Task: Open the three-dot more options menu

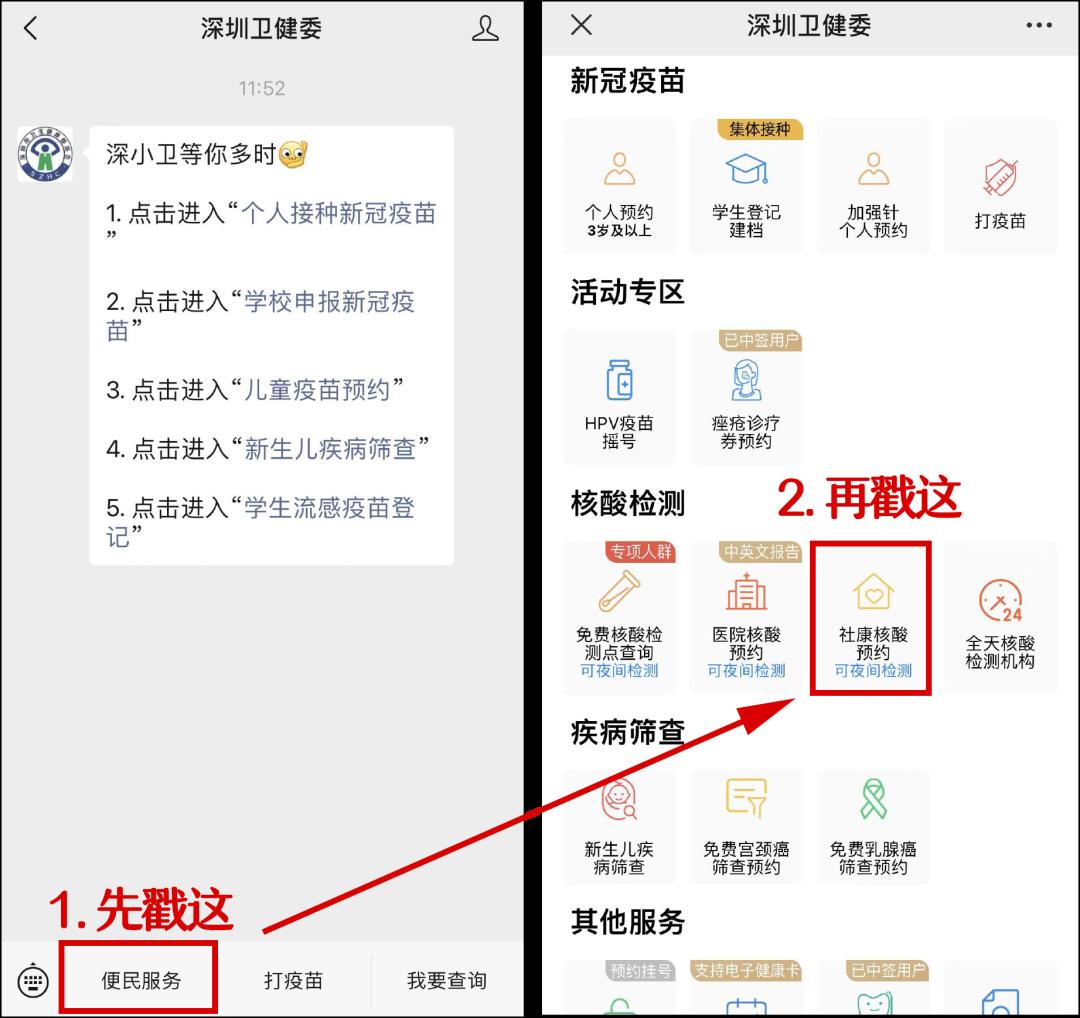Action: [x=1039, y=26]
